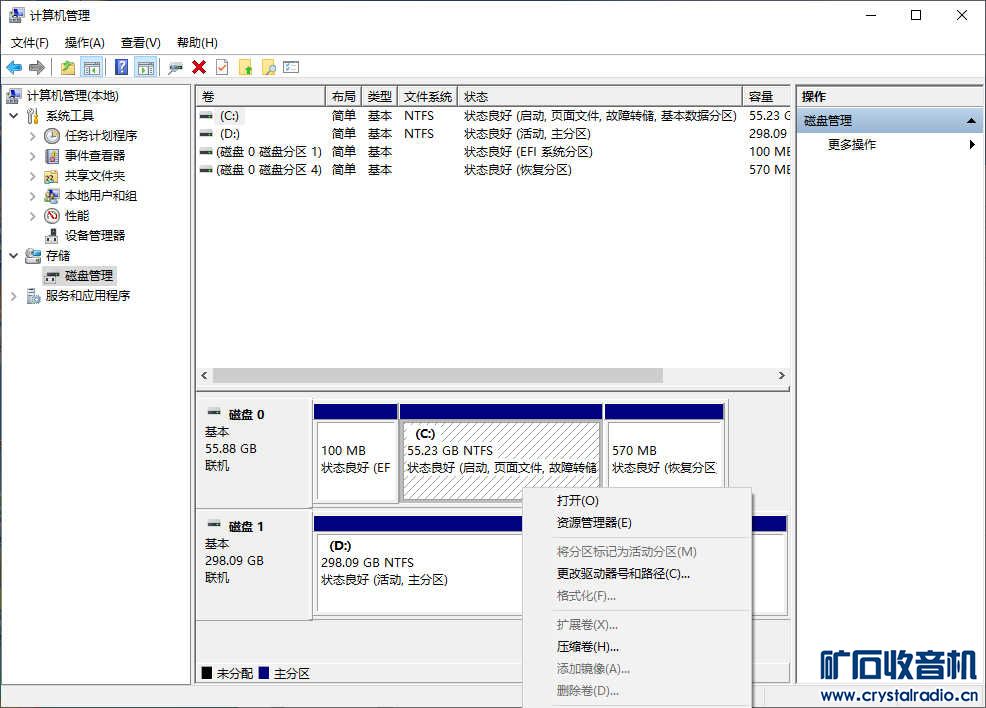Open 设备管理器 from the tree
Image resolution: width=986 pixels, height=708 pixels.
tap(94, 236)
